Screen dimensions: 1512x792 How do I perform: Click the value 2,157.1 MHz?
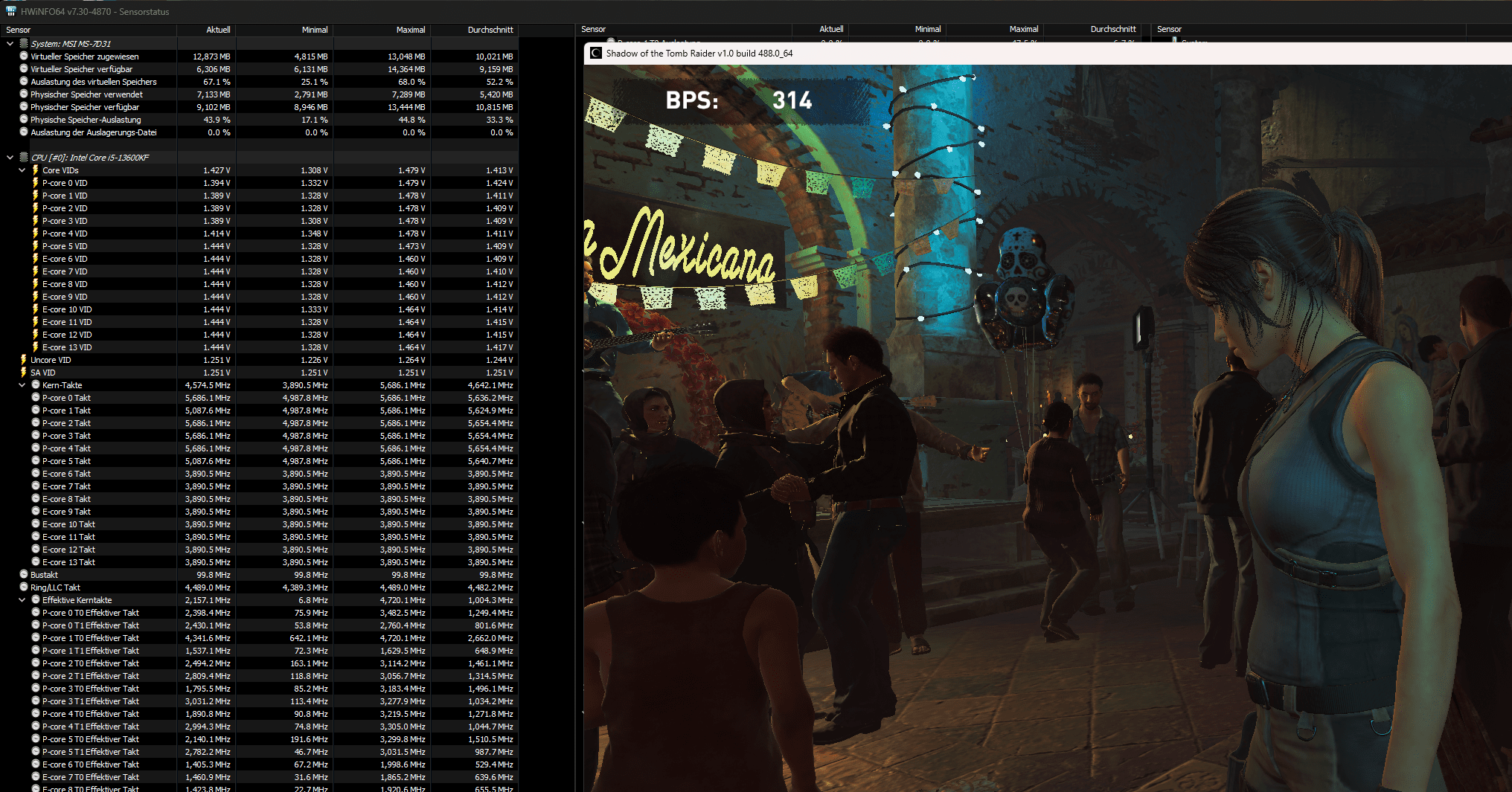[x=208, y=599]
